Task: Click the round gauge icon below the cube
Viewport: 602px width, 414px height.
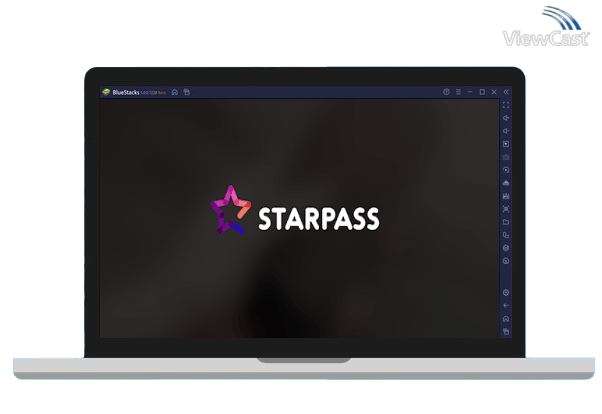Action: pos(506,261)
